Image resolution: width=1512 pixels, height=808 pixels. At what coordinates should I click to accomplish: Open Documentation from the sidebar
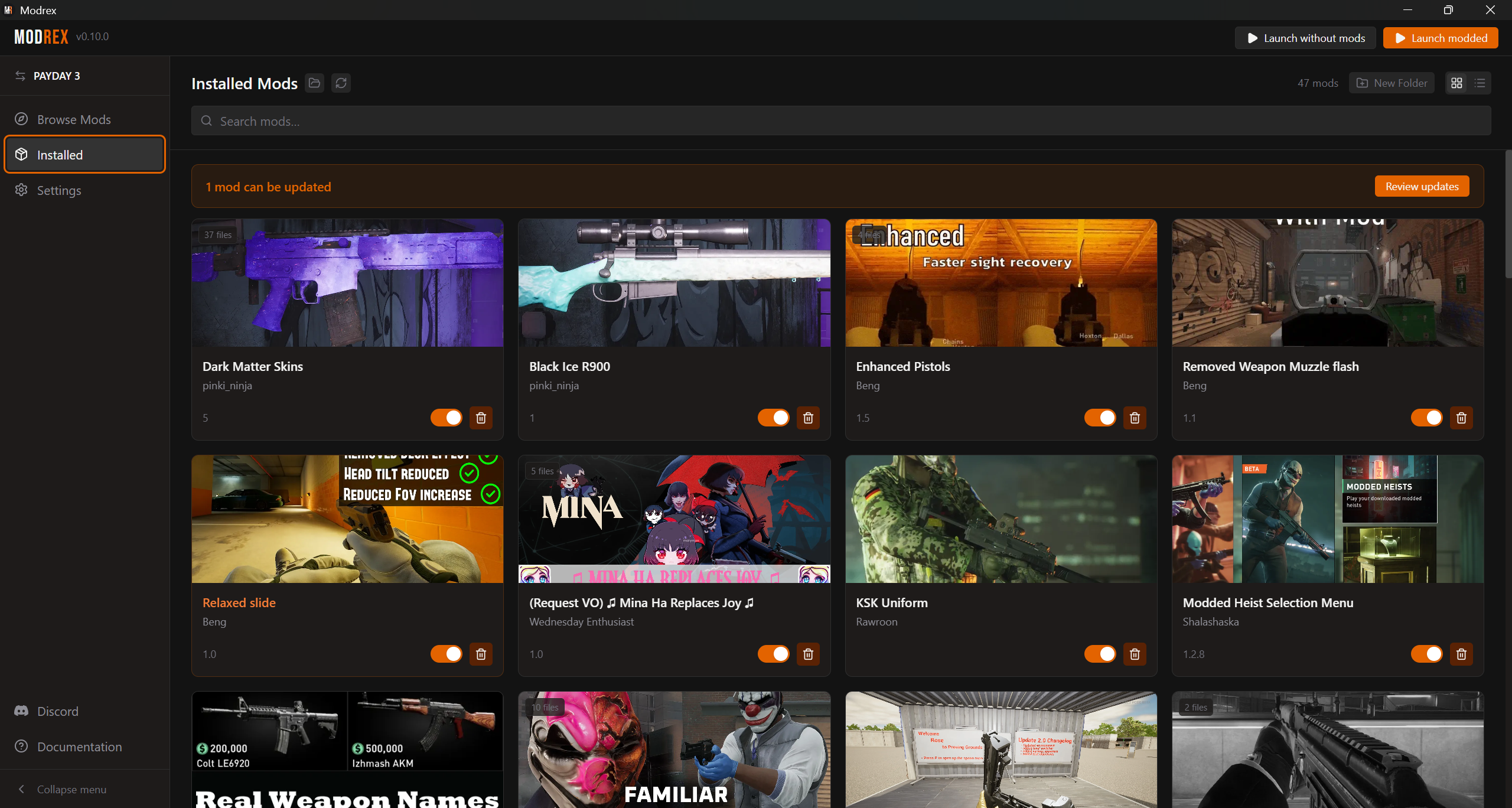(x=84, y=747)
